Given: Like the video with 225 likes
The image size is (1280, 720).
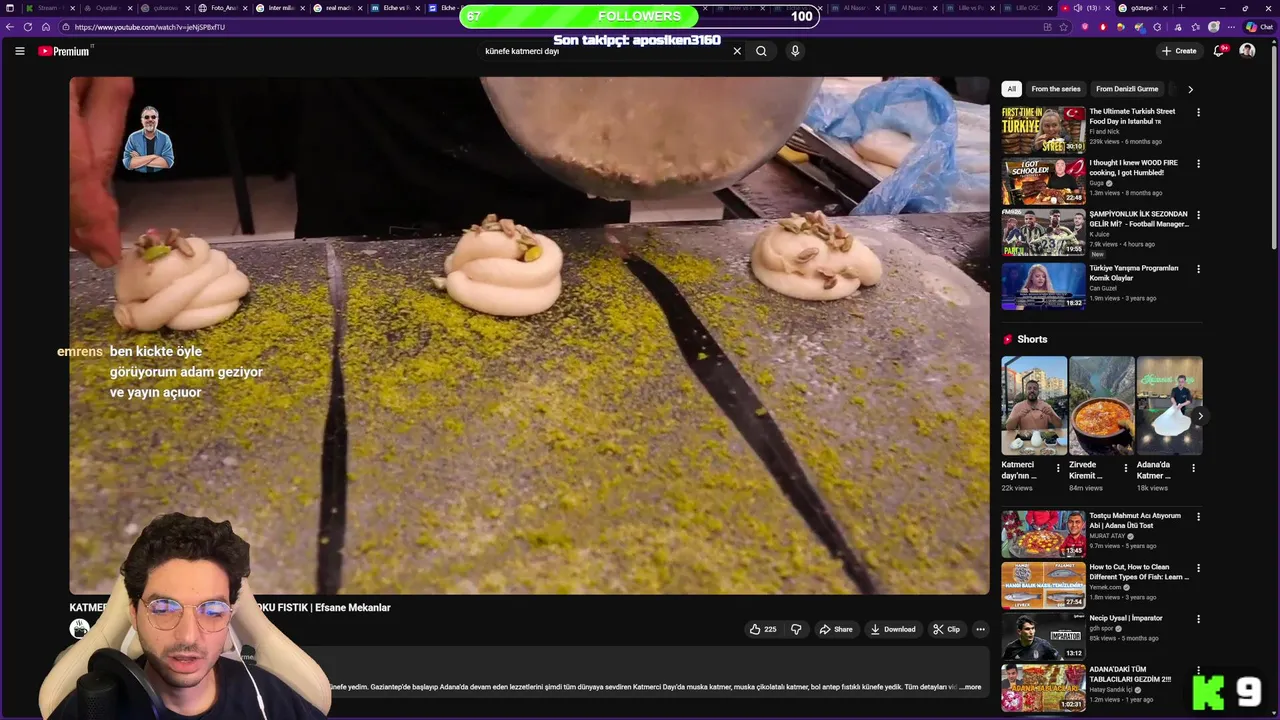Looking at the screenshot, I should click(x=763, y=629).
